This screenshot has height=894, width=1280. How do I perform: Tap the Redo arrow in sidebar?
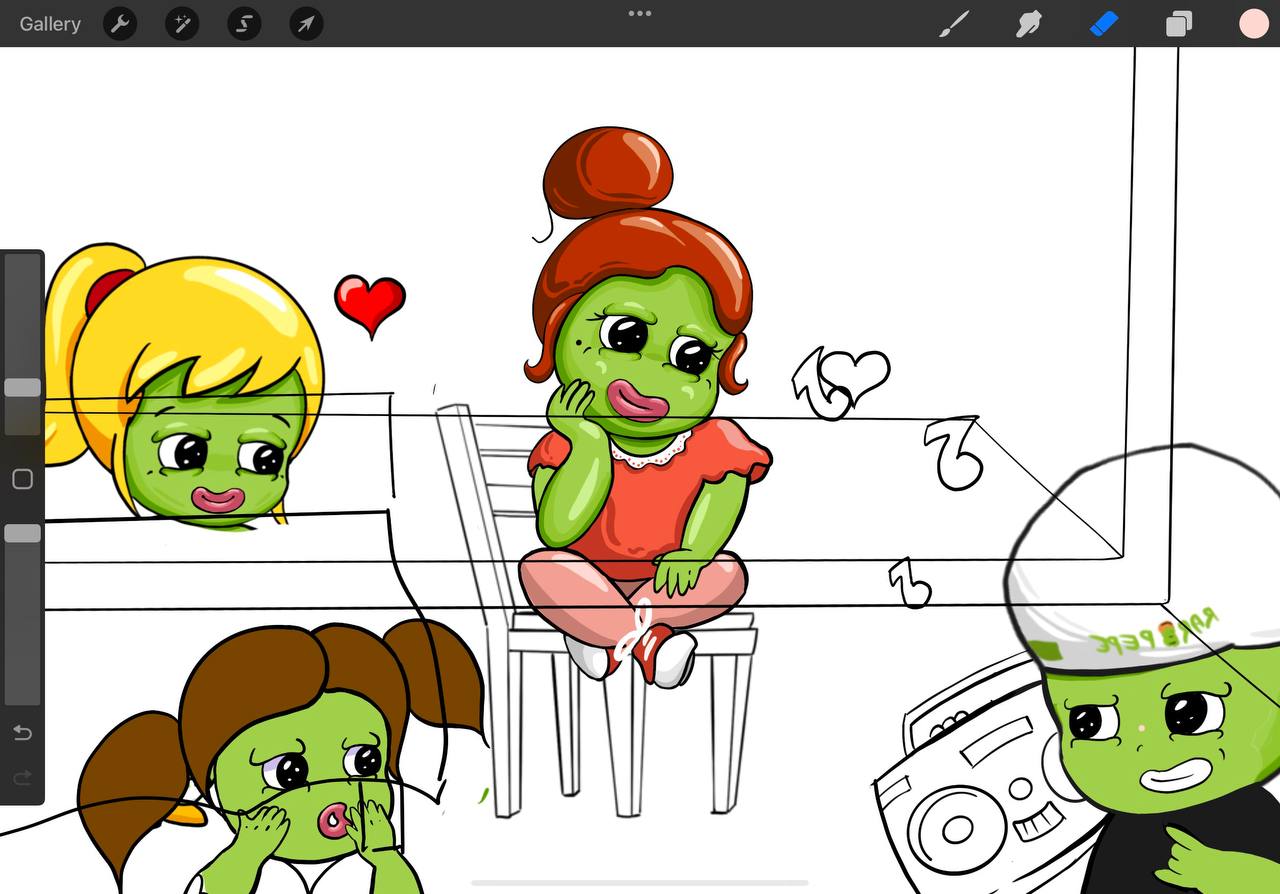(x=22, y=777)
